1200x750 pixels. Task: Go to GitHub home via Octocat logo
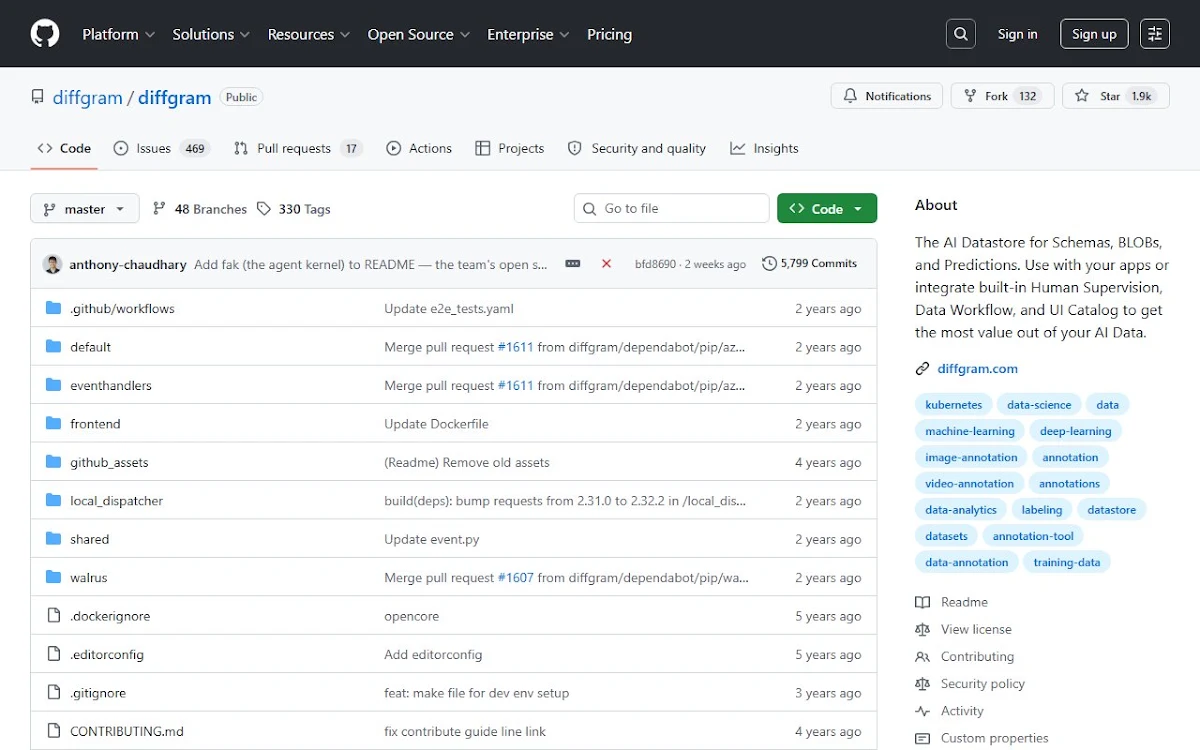point(45,34)
